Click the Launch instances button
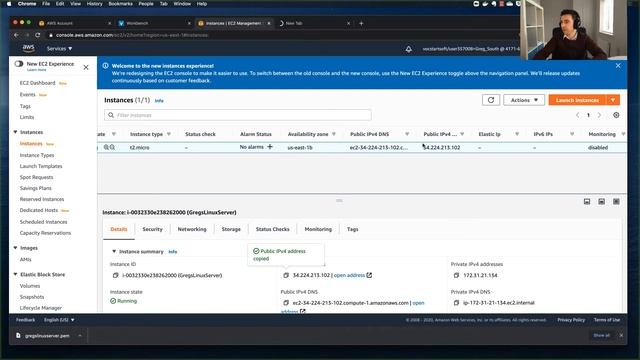Screen dimensions: 640x360 [x=577, y=100]
